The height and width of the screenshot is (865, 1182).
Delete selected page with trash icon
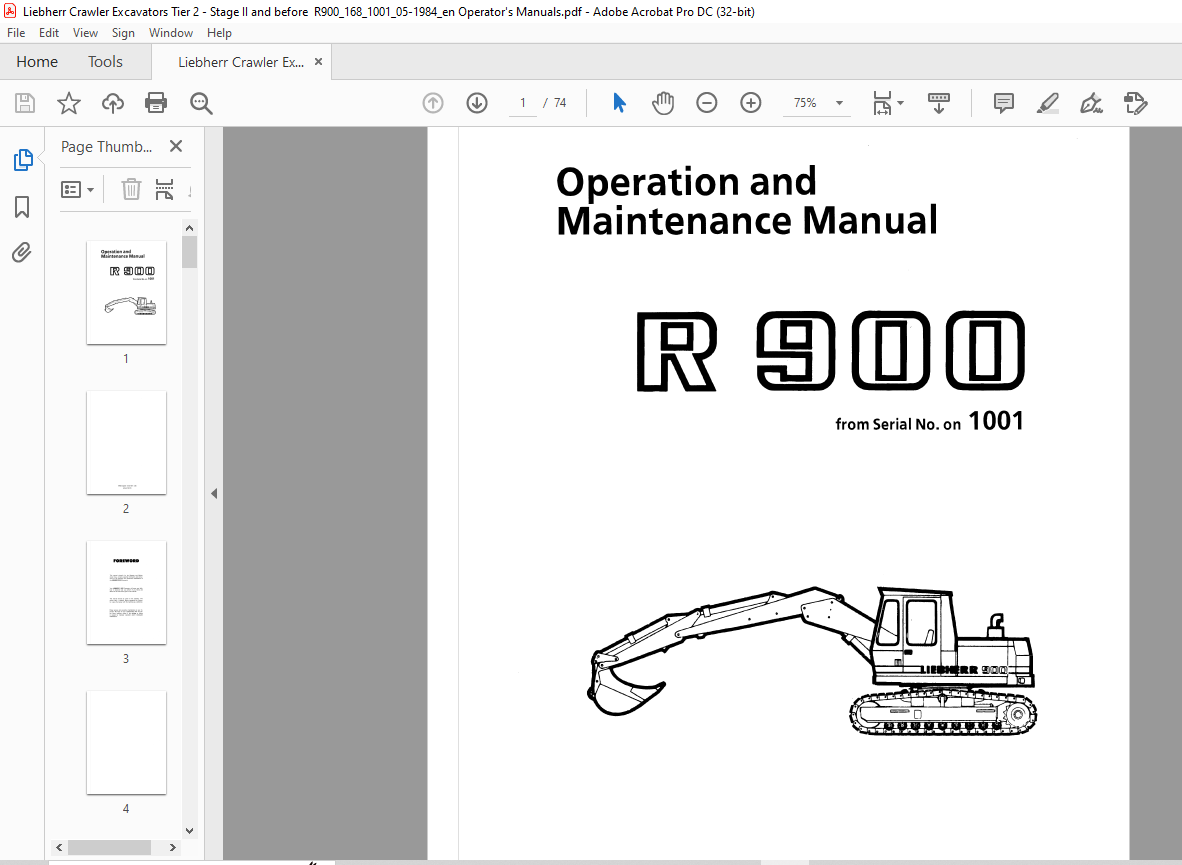click(131, 189)
